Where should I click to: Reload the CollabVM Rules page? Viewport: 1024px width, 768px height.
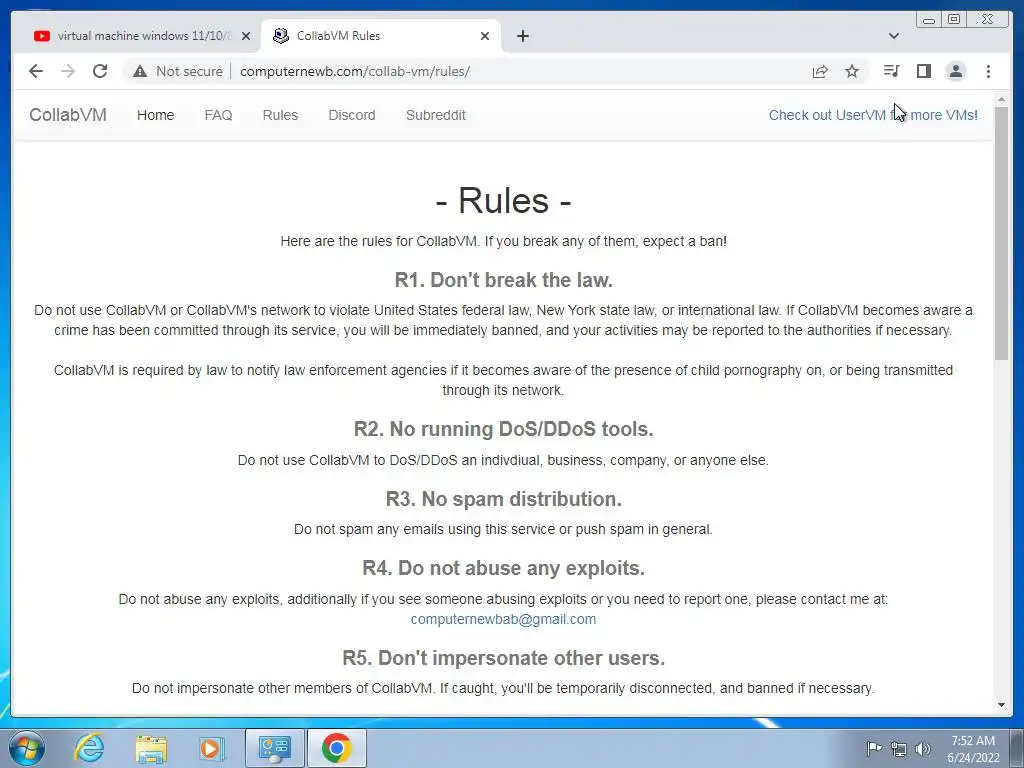click(x=100, y=71)
